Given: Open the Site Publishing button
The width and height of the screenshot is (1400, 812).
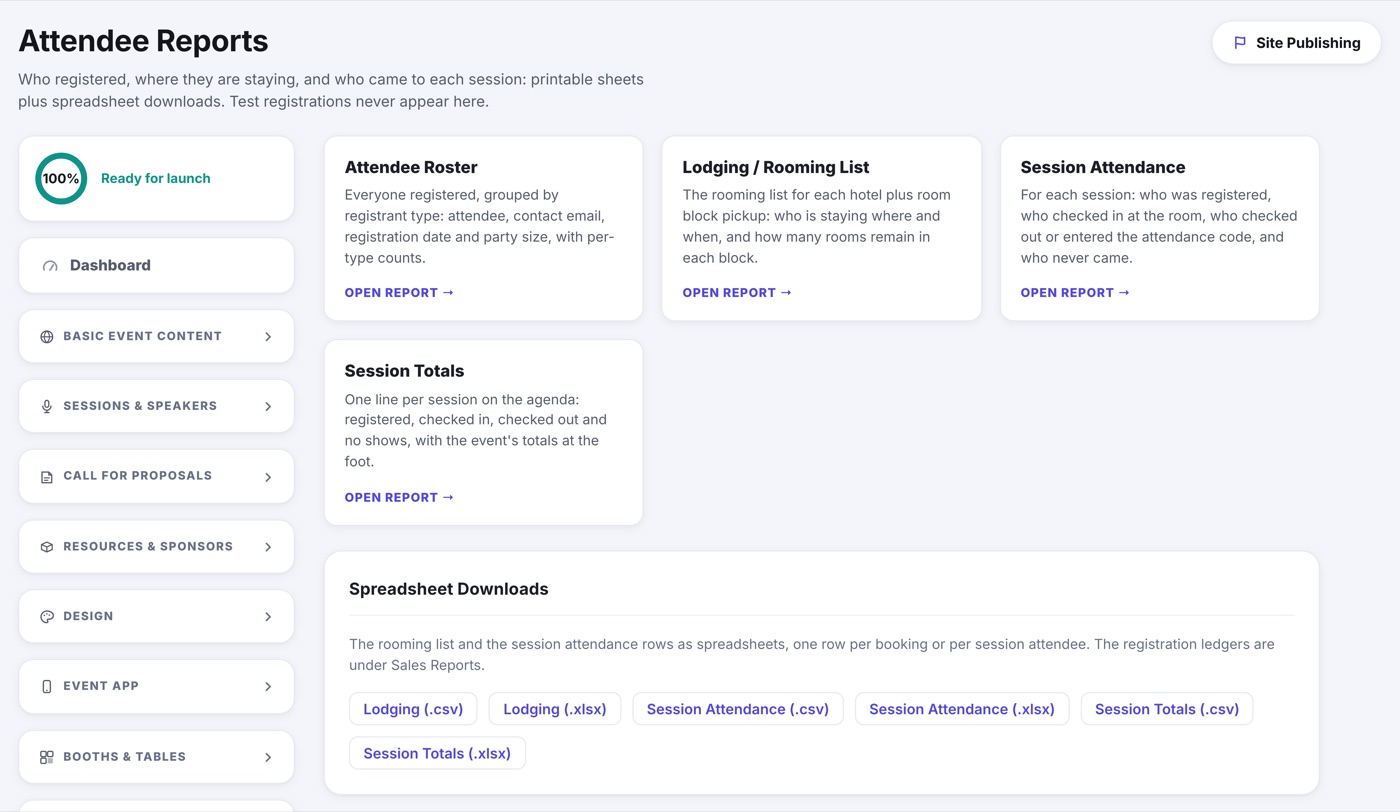Looking at the screenshot, I should (1296, 43).
